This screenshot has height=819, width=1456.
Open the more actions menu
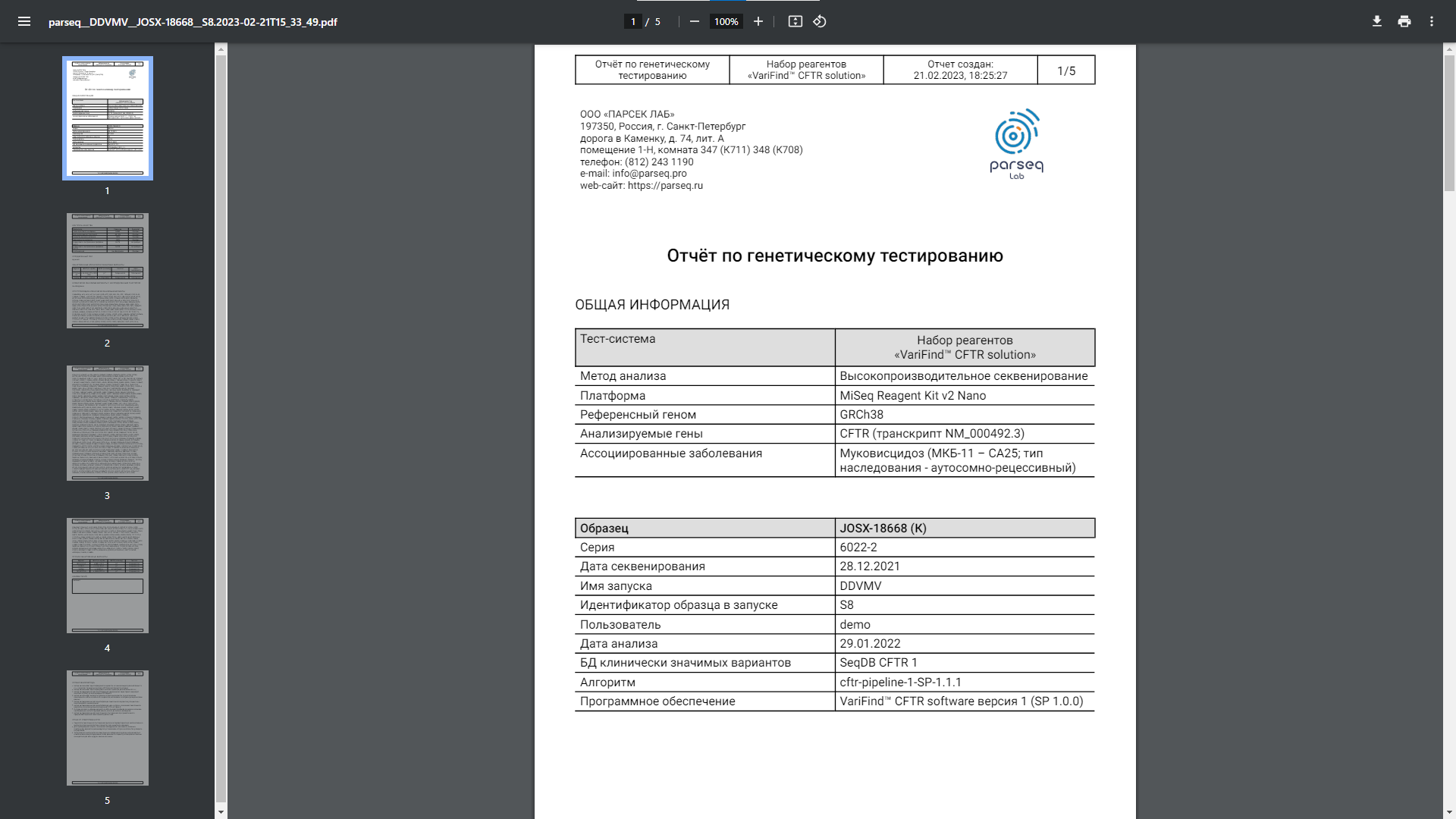tap(1432, 22)
